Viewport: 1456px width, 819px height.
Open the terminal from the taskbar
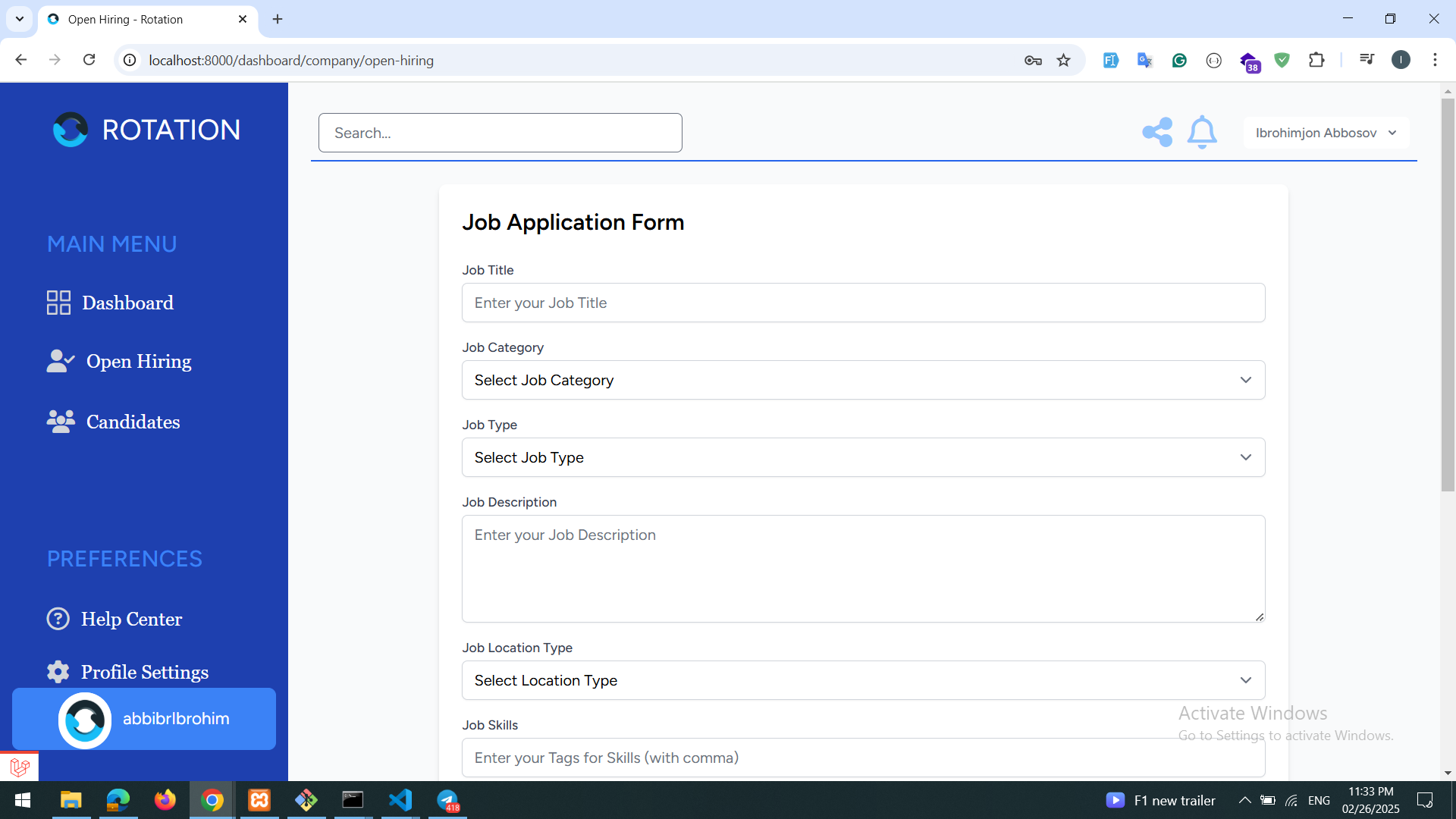pos(353,800)
